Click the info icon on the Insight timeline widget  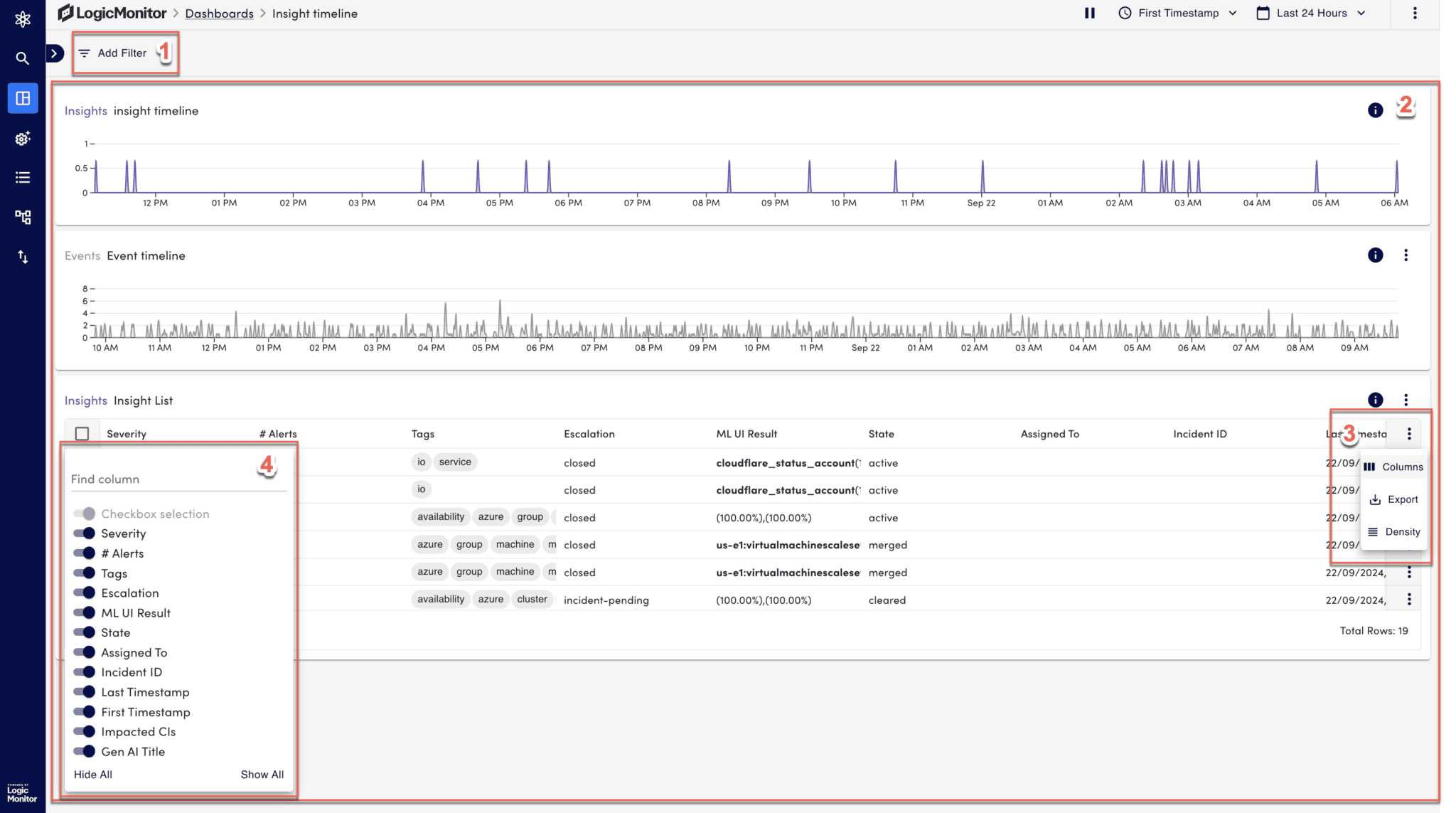click(1376, 110)
